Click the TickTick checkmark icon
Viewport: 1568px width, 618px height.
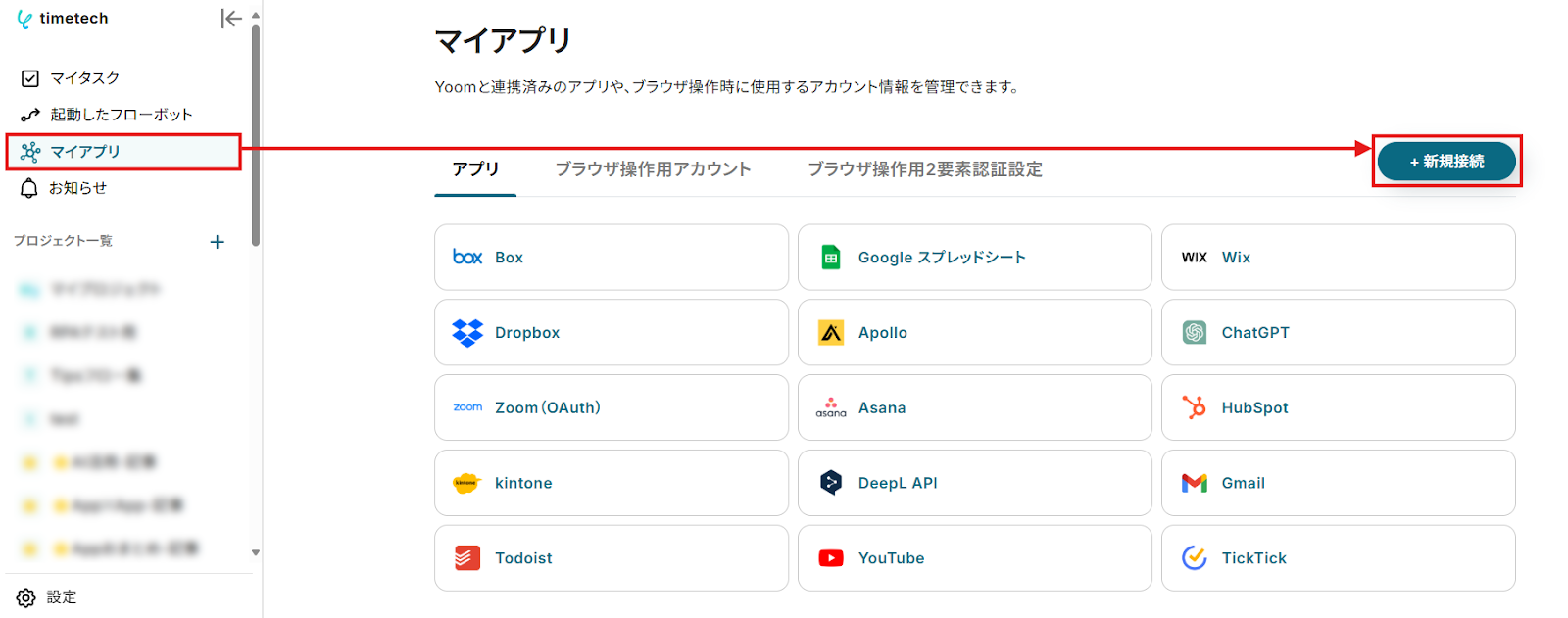pos(1194,558)
